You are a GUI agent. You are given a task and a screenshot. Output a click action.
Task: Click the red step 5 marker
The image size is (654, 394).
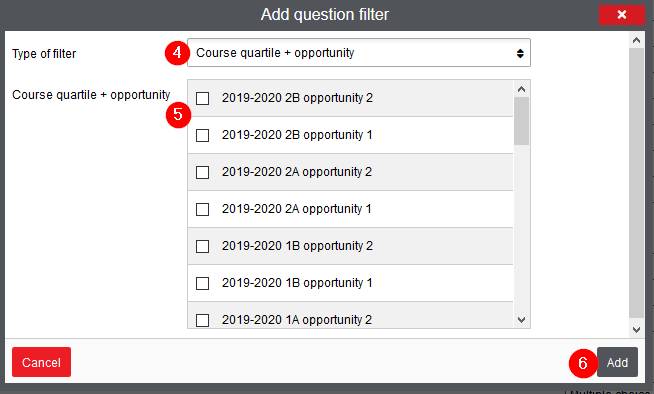tap(178, 114)
